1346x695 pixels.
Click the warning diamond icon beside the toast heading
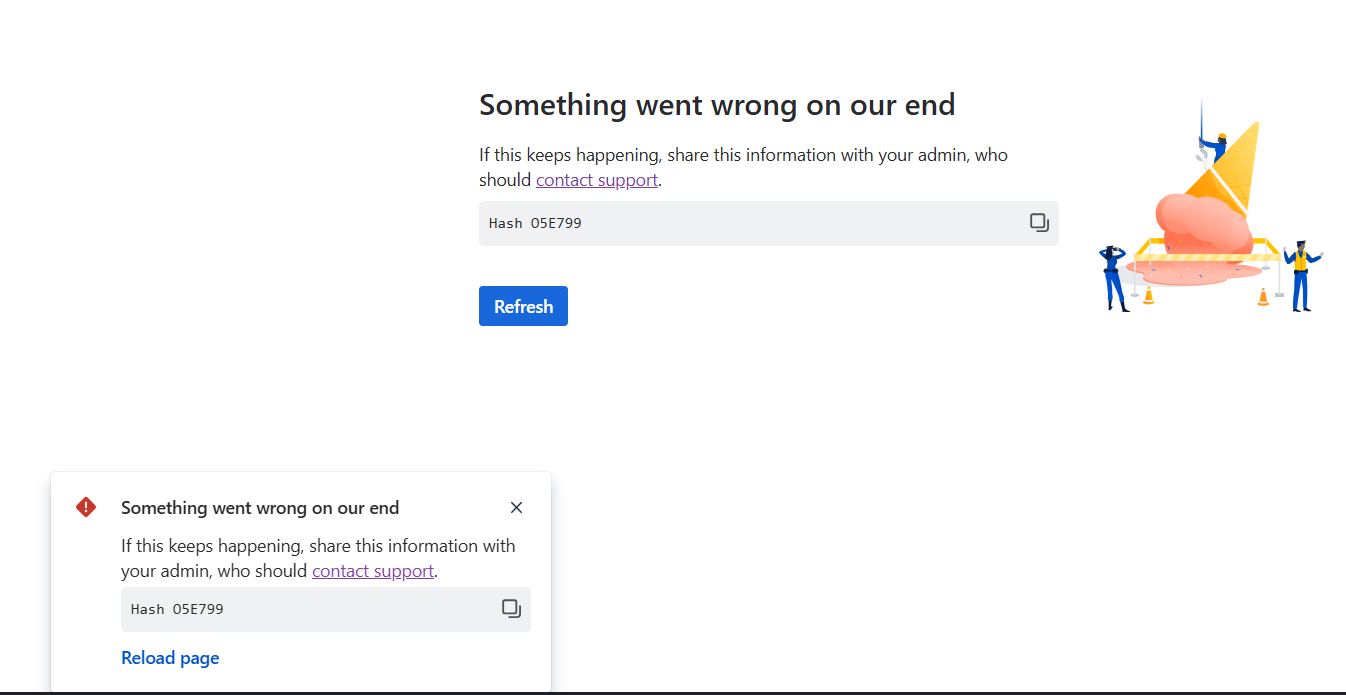pos(86,507)
